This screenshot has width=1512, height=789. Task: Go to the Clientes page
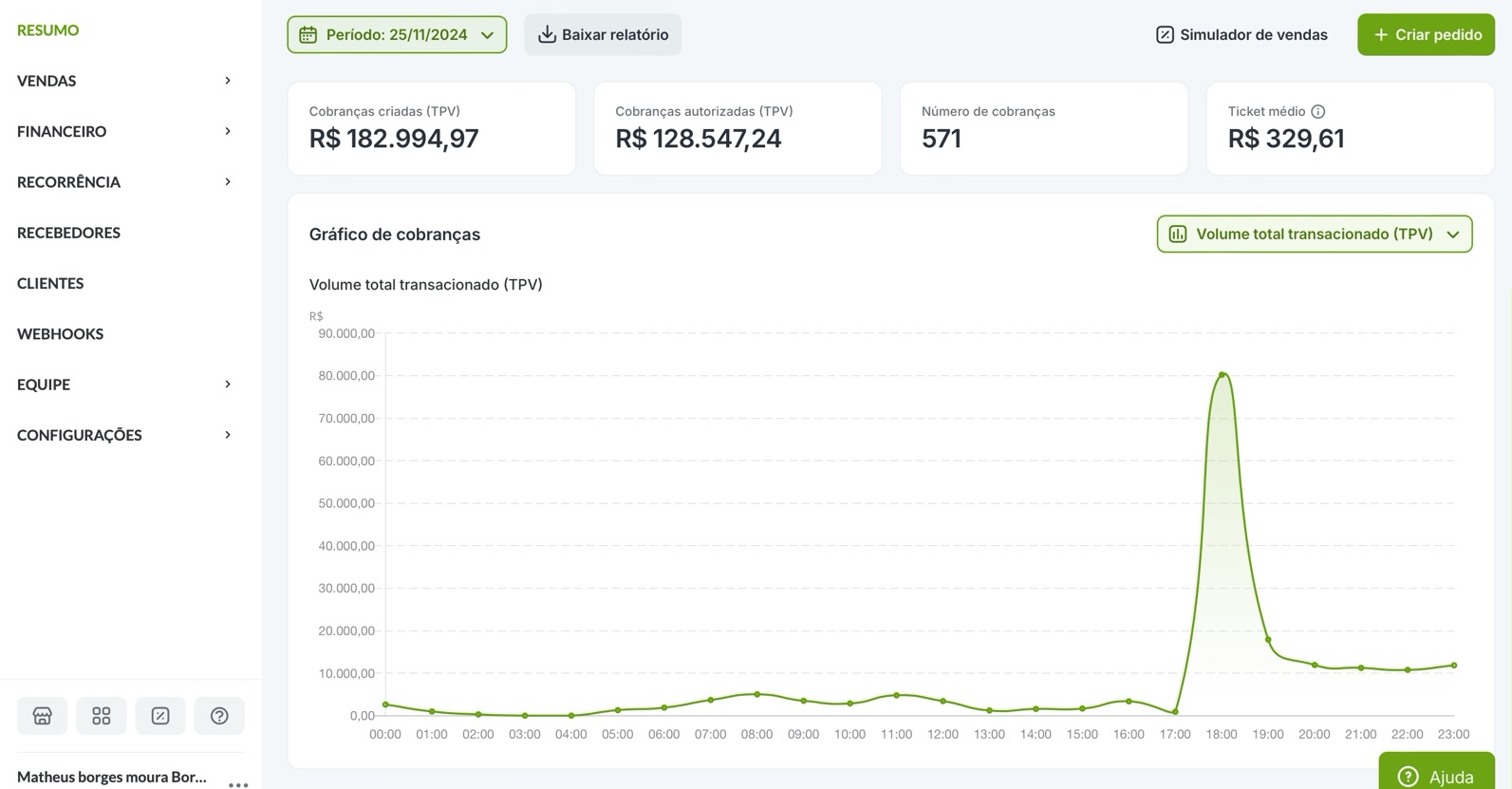pos(50,283)
